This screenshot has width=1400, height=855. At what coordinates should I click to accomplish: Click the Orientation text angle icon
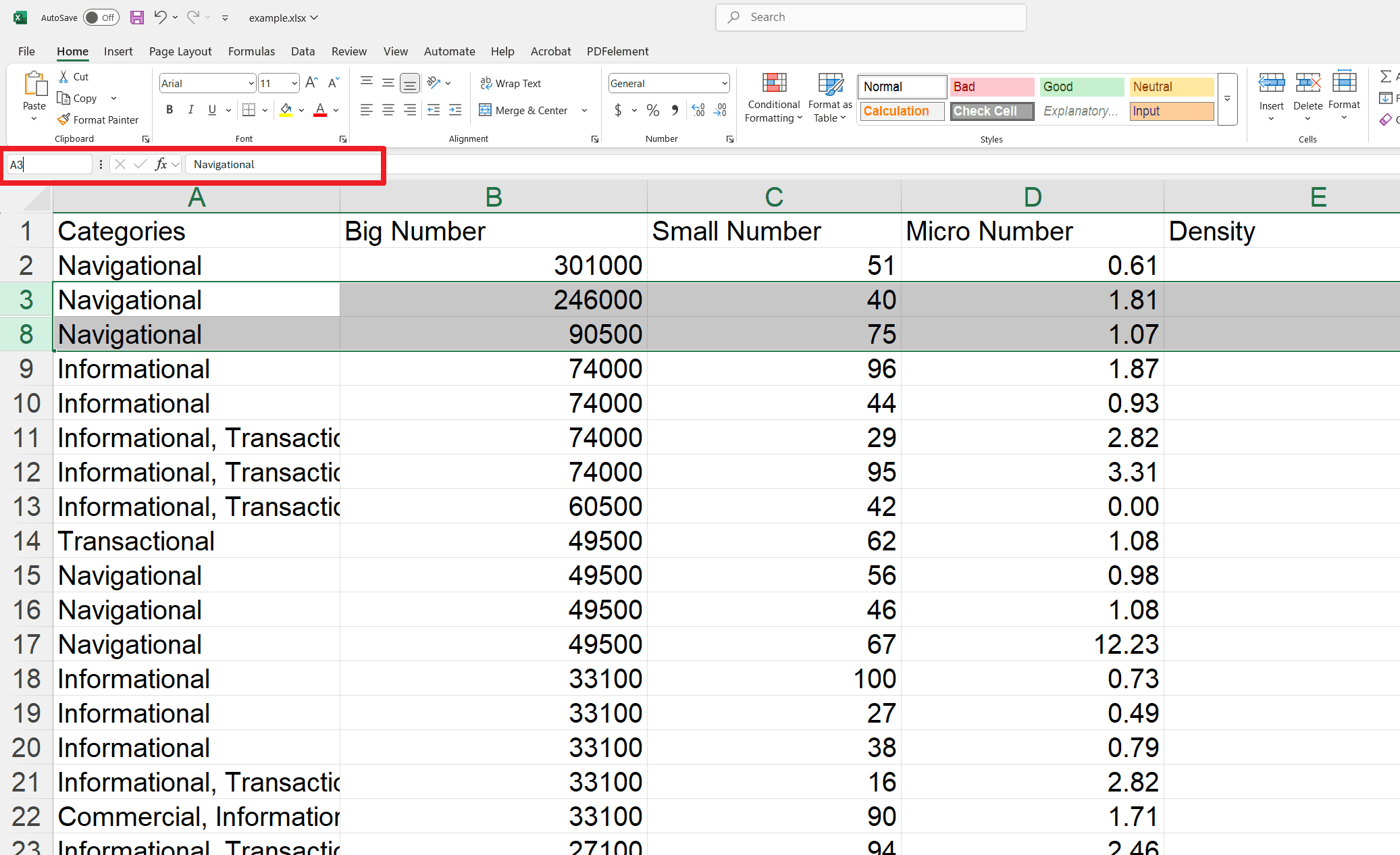pyautogui.click(x=434, y=82)
